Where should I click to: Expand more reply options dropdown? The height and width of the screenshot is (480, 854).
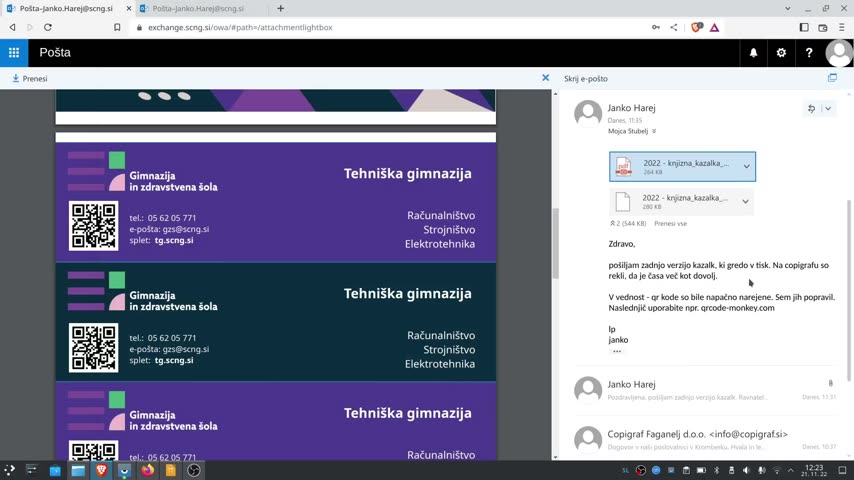pyautogui.click(x=828, y=108)
